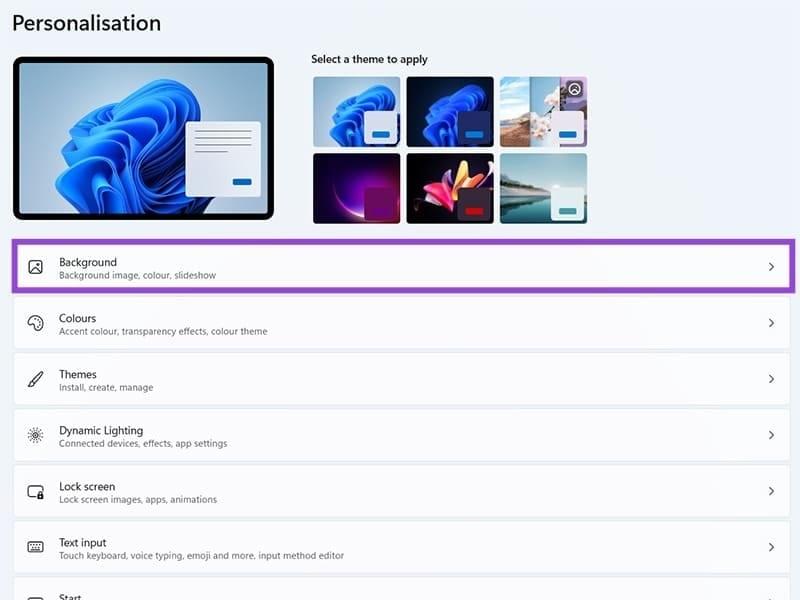800x600 pixels.
Task: Select the purple crescent moon theme
Action: click(x=356, y=189)
